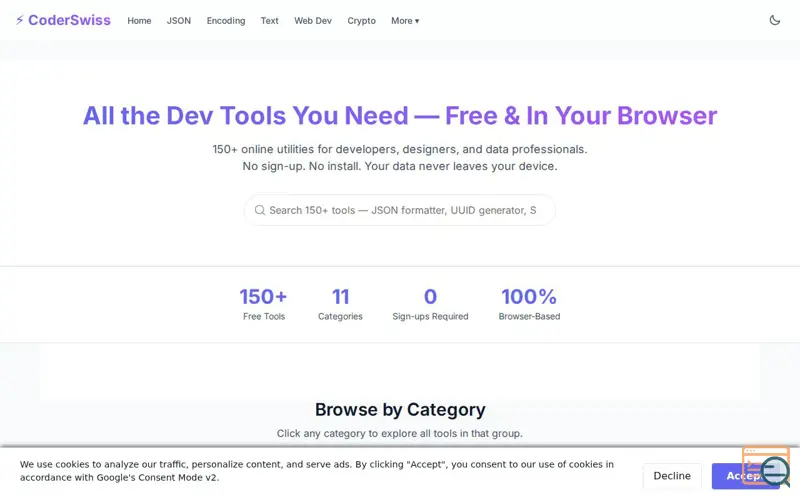Click the cookie notice text about Consent Mode
The width and height of the screenshot is (800, 500).
click(316, 471)
